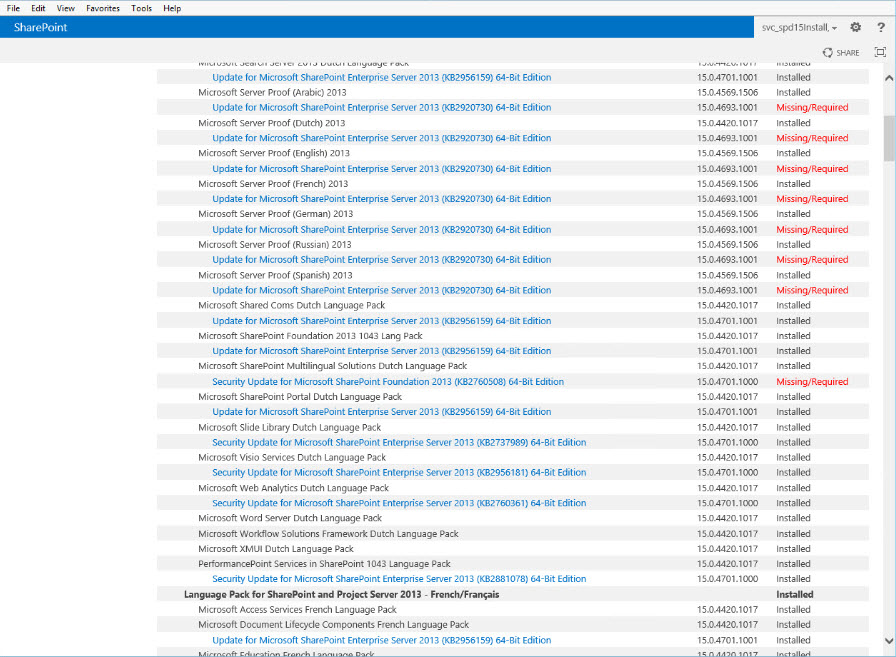Open the Favorites menu

pyautogui.click(x=103, y=8)
